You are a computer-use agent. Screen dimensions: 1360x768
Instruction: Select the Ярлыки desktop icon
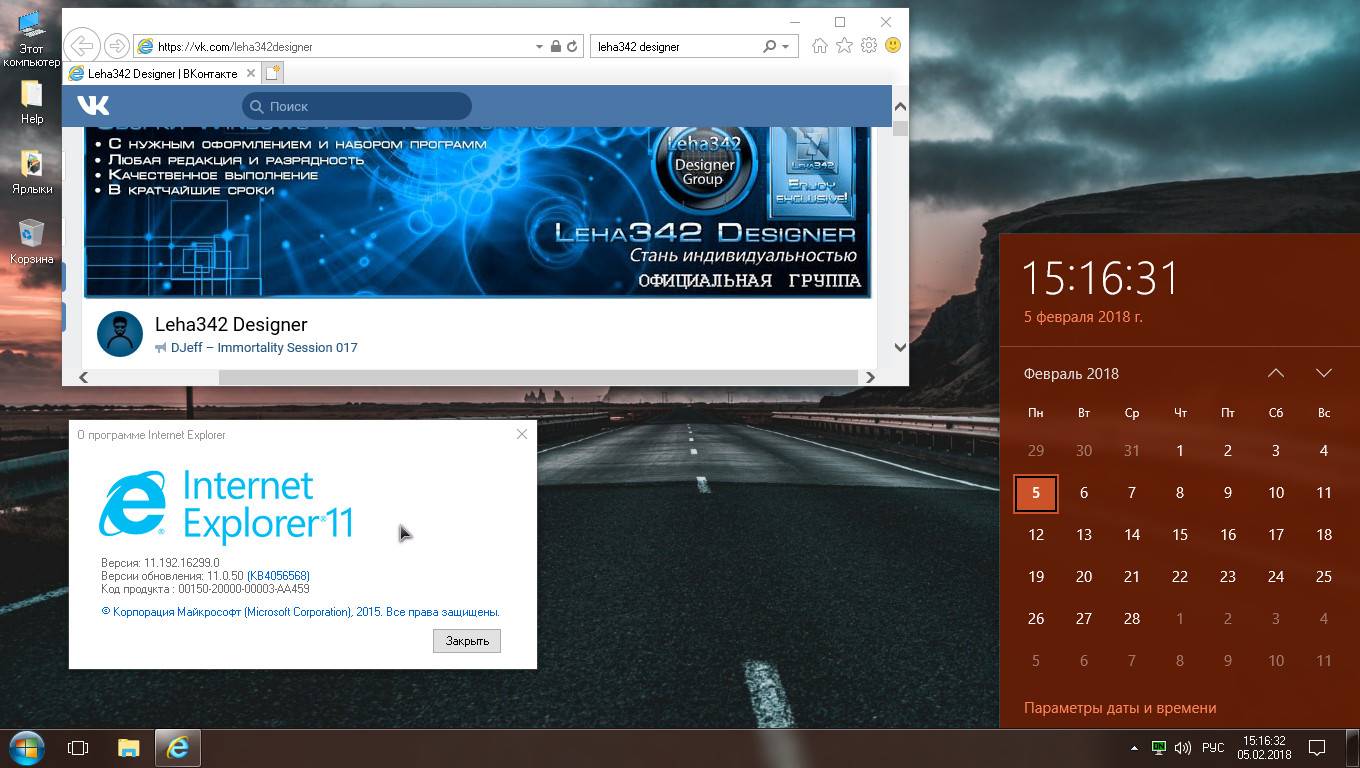pyautogui.click(x=32, y=172)
